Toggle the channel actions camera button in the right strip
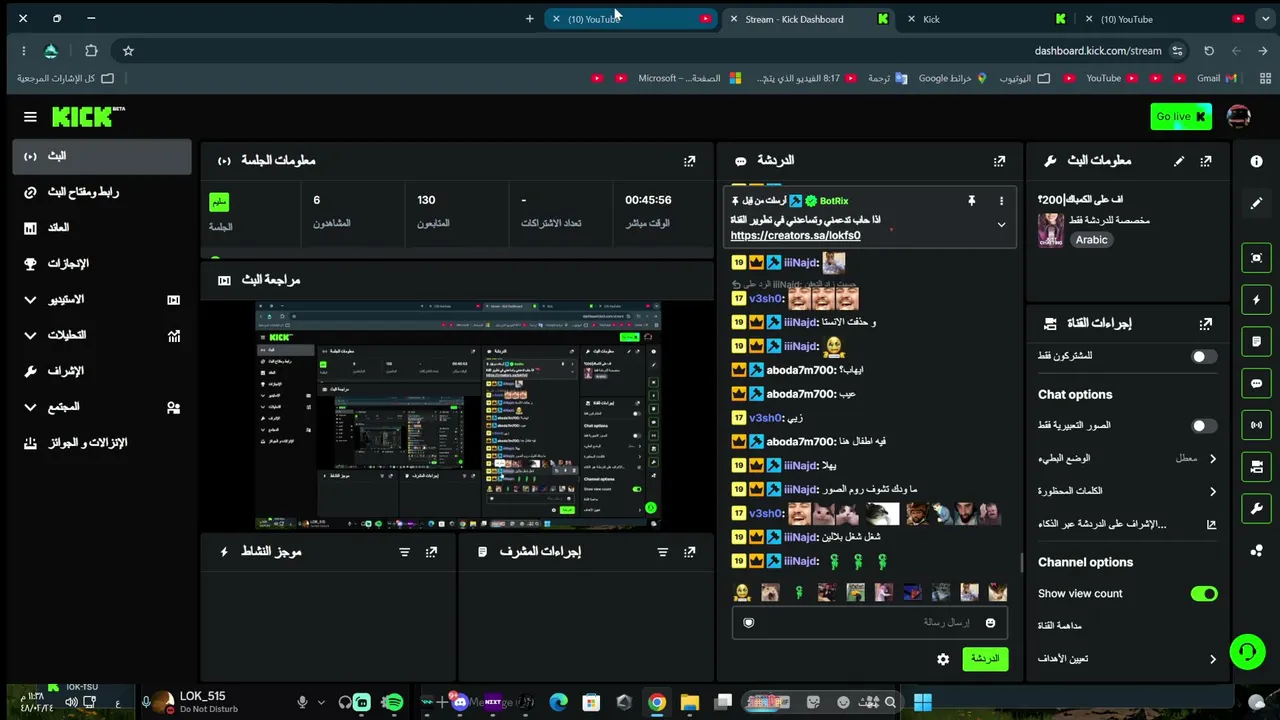1280x720 pixels. (x=1257, y=467)
